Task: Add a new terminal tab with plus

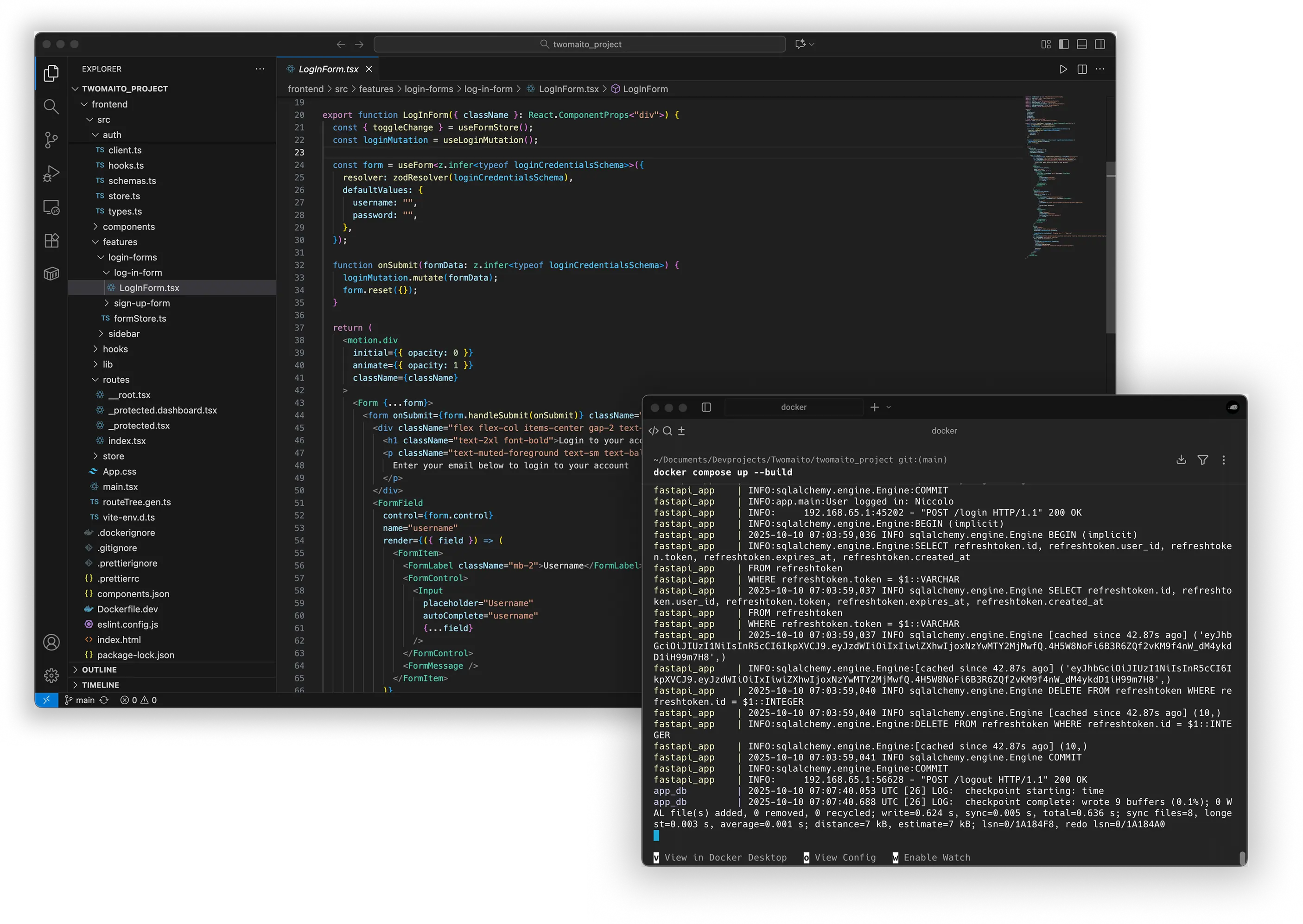Action: [x=875, y=408]
